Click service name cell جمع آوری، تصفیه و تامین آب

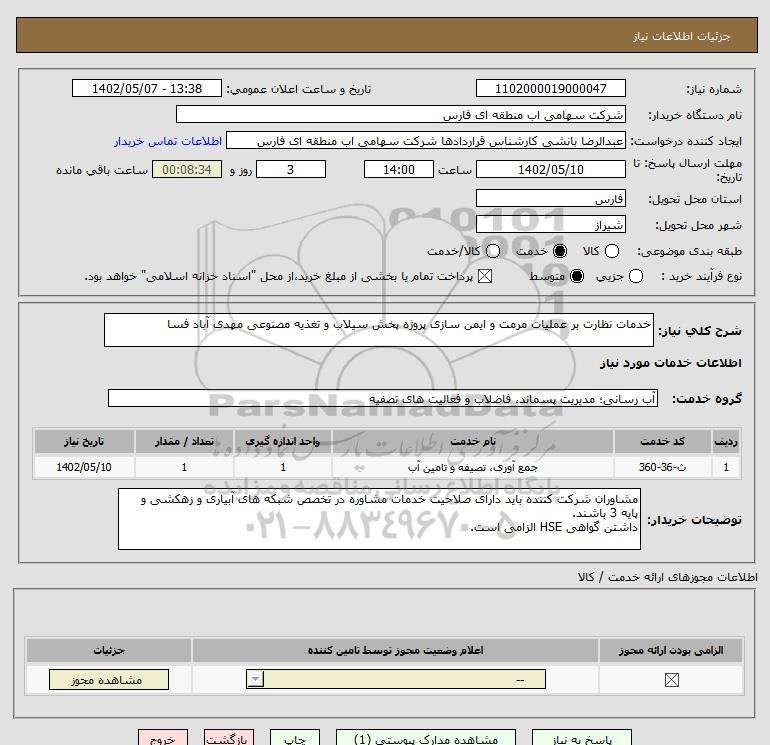[x=473, y=467]
